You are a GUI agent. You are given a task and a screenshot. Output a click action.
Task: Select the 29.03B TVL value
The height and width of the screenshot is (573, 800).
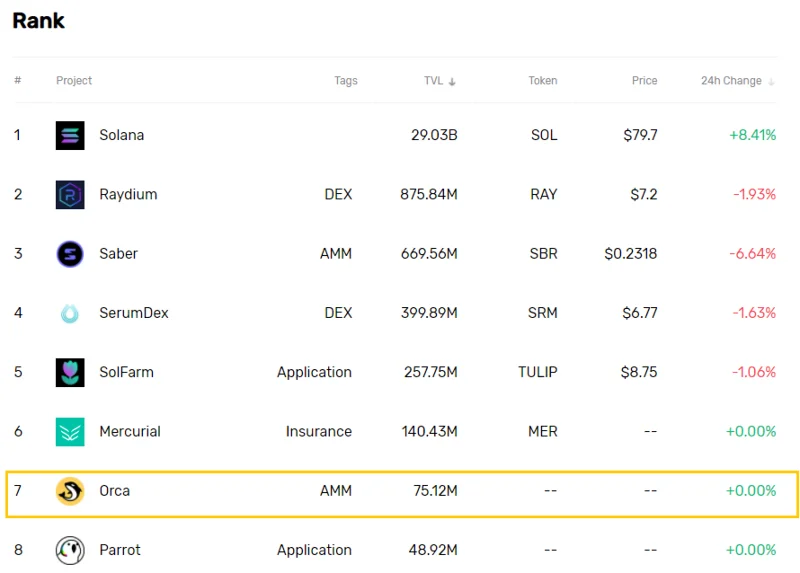[x=434, y=135]
